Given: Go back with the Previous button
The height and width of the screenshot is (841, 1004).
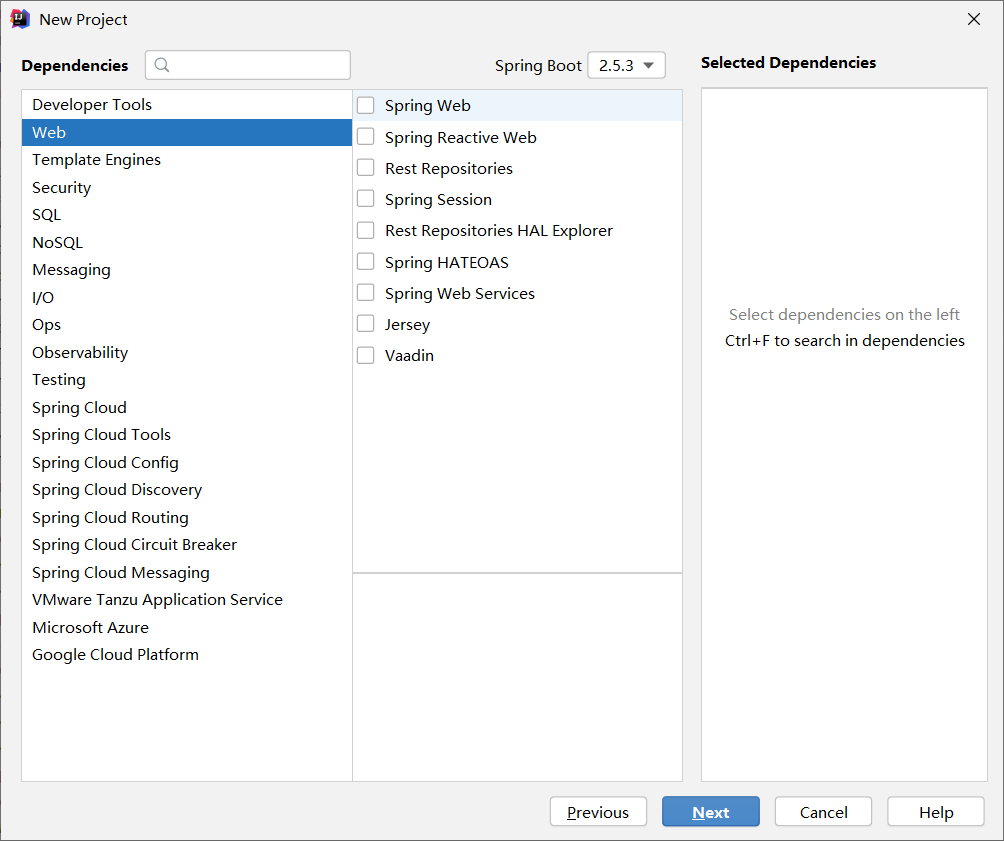Looking at the screenshot, I should [598, 812].
